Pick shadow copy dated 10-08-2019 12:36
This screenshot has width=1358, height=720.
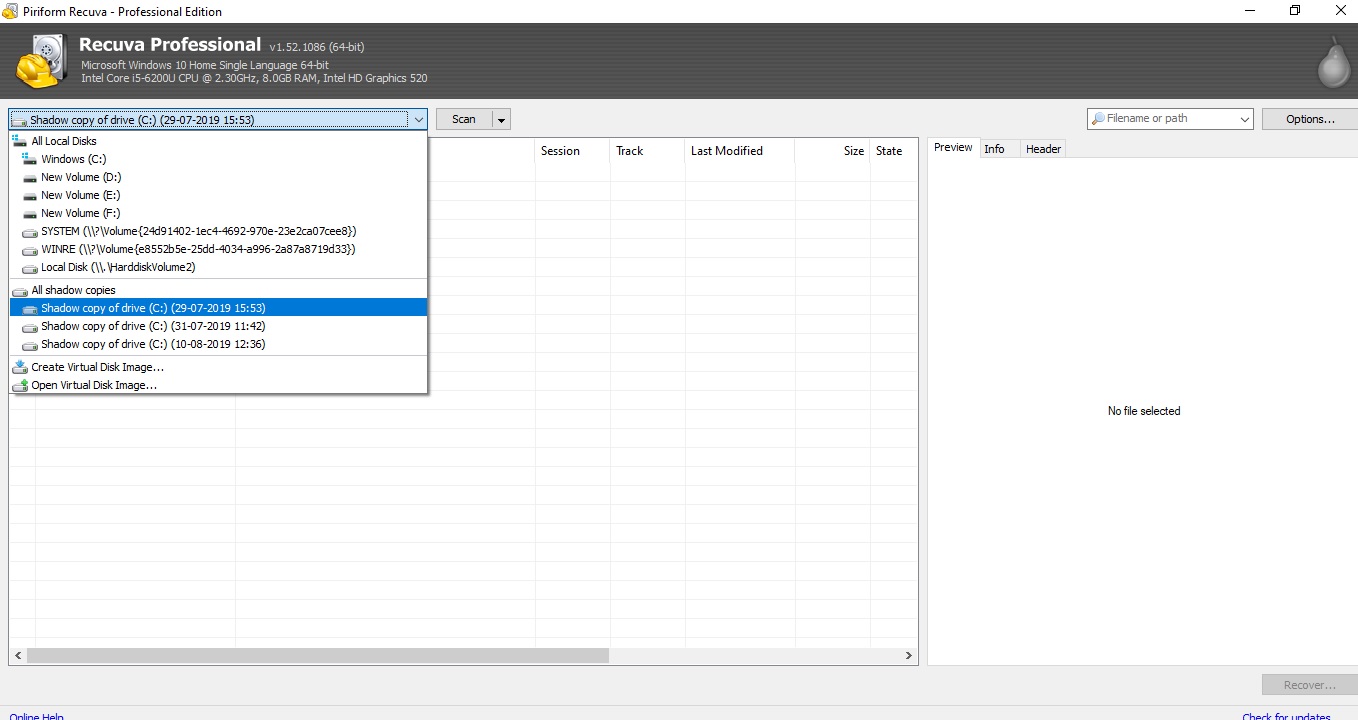pos(218,344)
